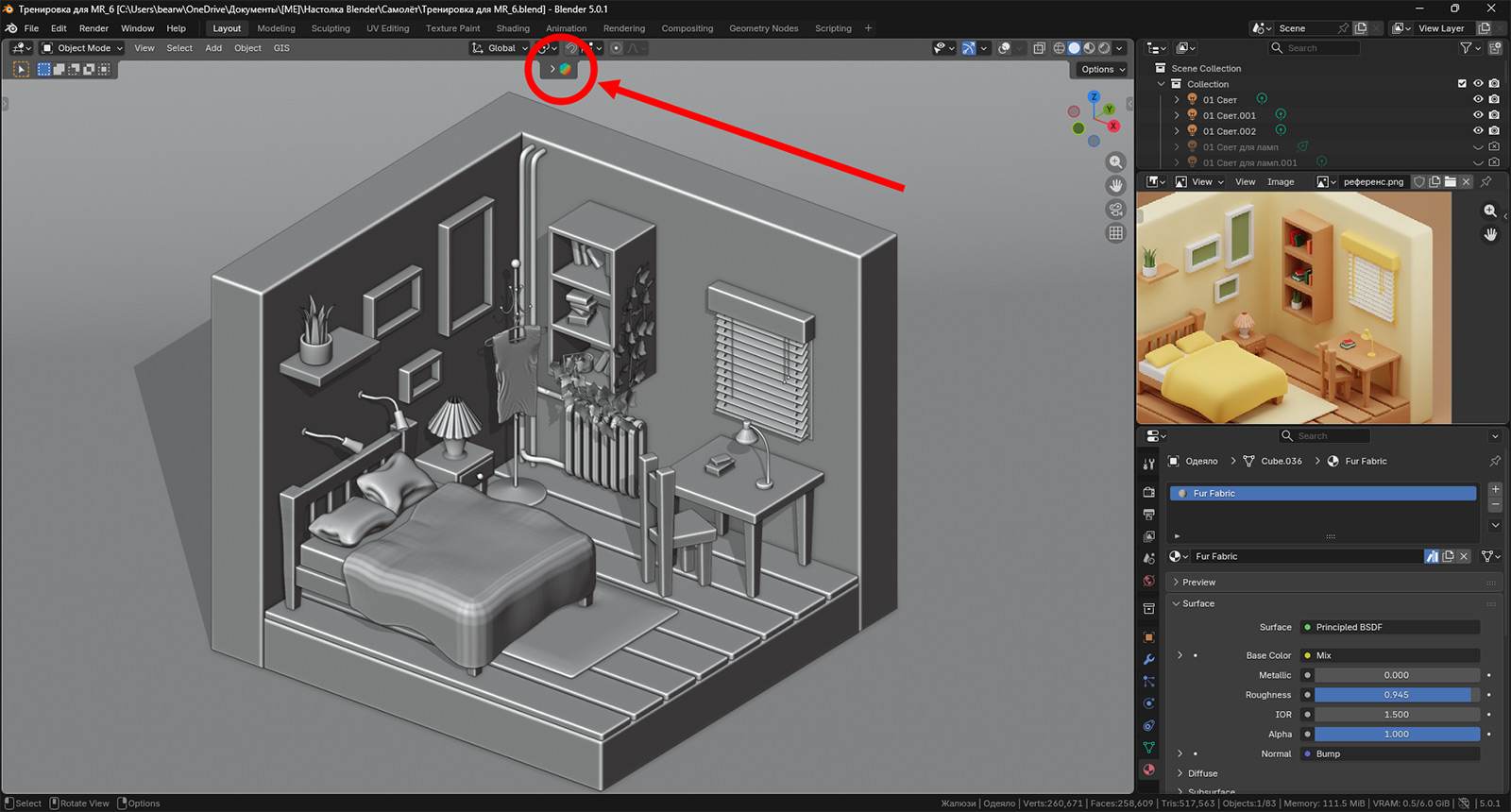
Task: Select the solid viewport shading mode
Action: point(1074,48)
